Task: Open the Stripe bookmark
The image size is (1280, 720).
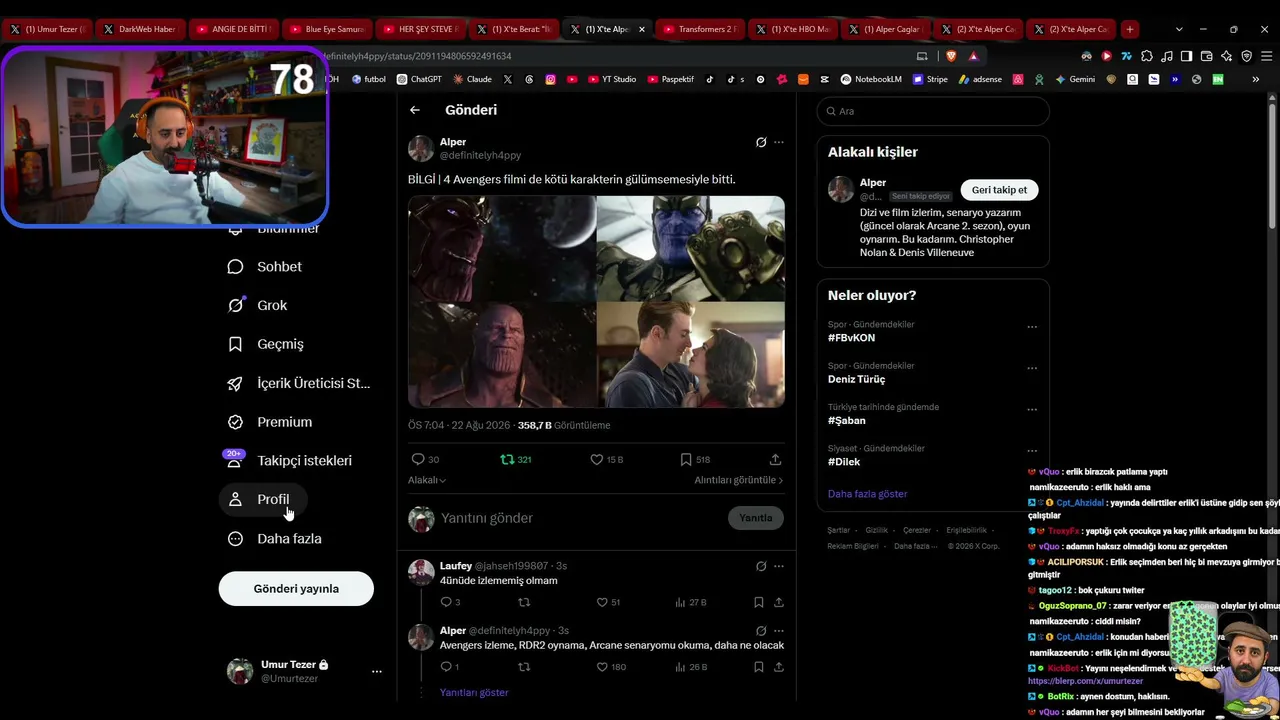Action: click(x=930, y=79)
